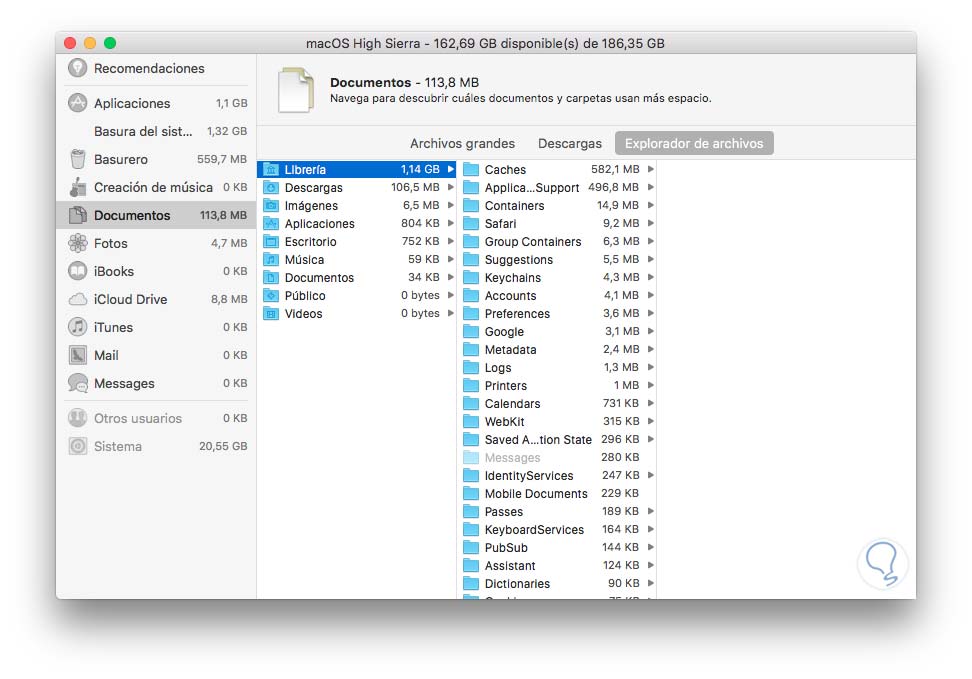Click the Basurero trash can icon

tap(77, 159)
